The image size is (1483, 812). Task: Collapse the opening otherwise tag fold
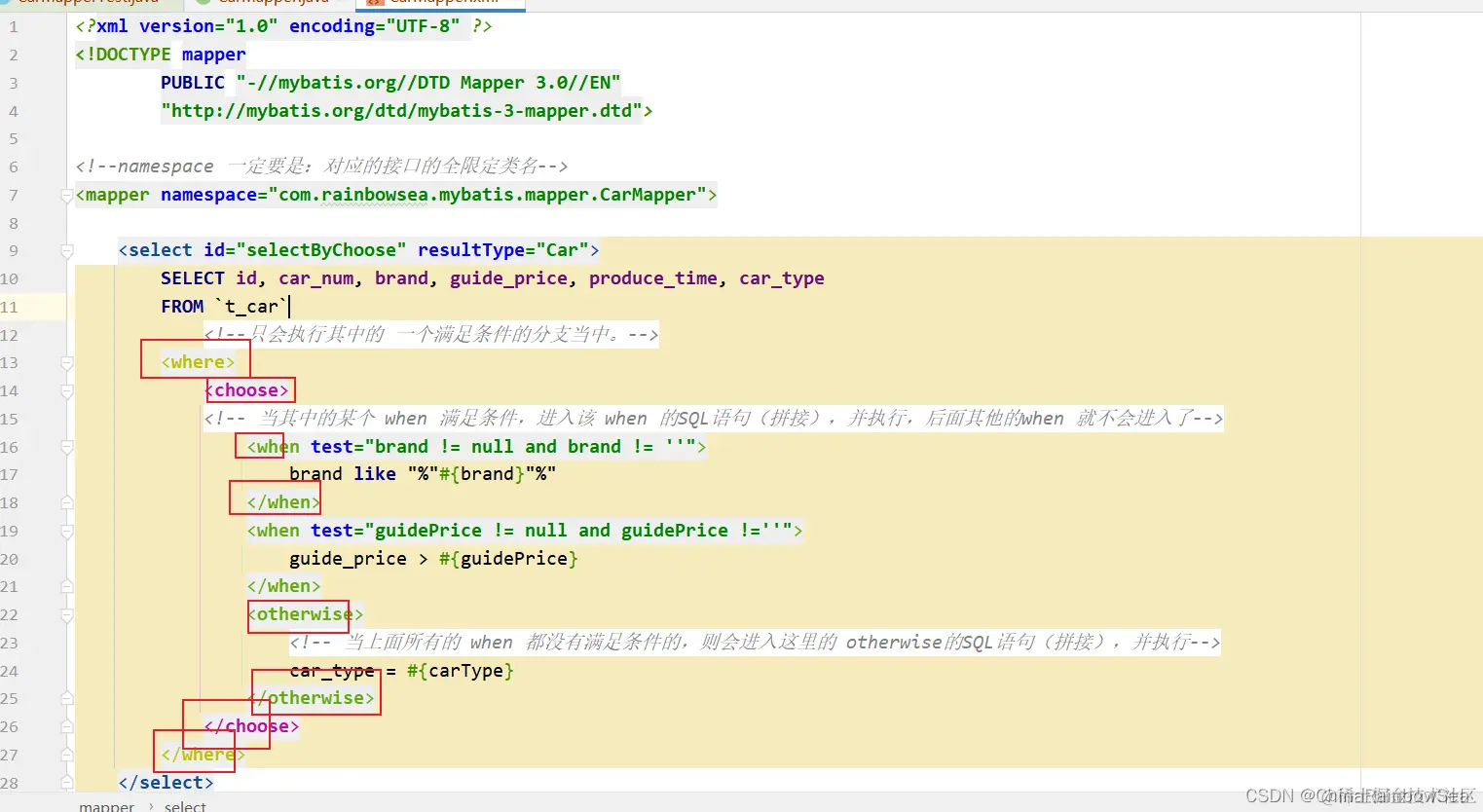[67, 614]
